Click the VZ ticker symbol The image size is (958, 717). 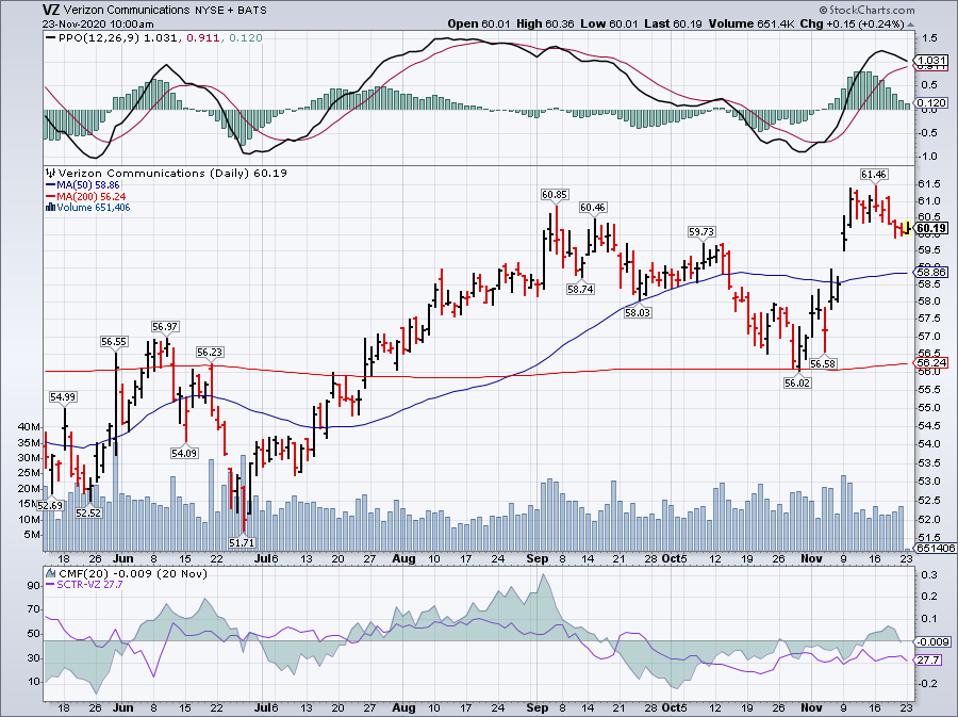(x=50, y=10)
